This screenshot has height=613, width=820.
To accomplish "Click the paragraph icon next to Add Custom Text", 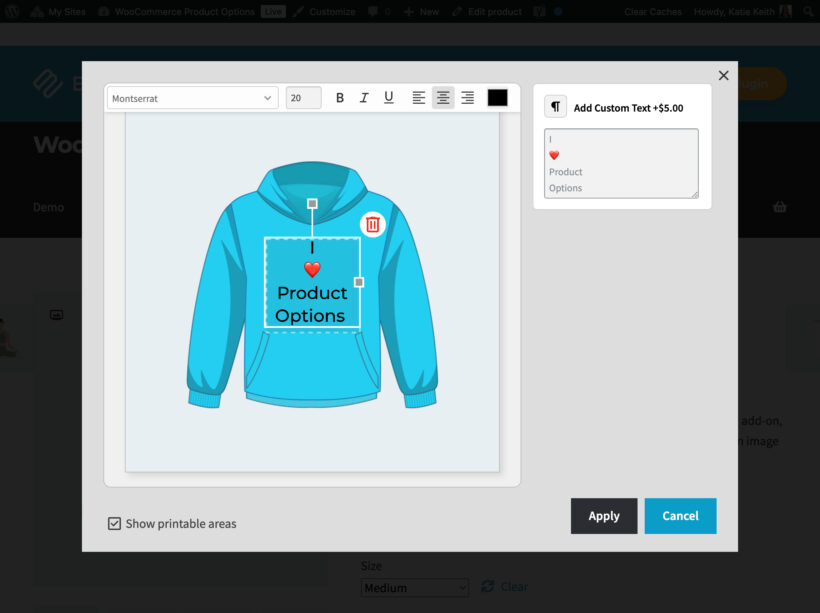I will [x=555, y=106].
